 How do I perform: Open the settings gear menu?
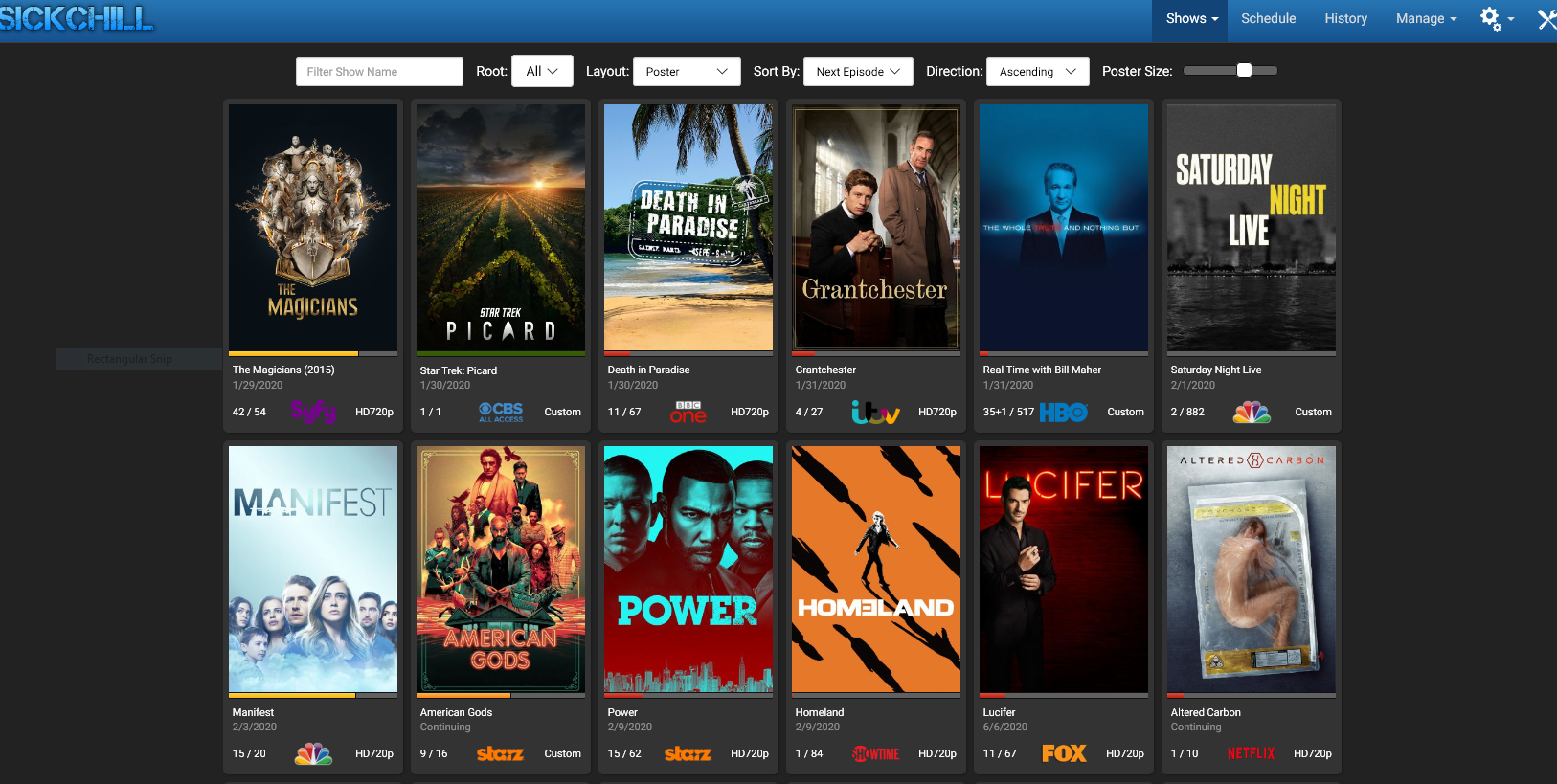click(x=1497, y=18)
